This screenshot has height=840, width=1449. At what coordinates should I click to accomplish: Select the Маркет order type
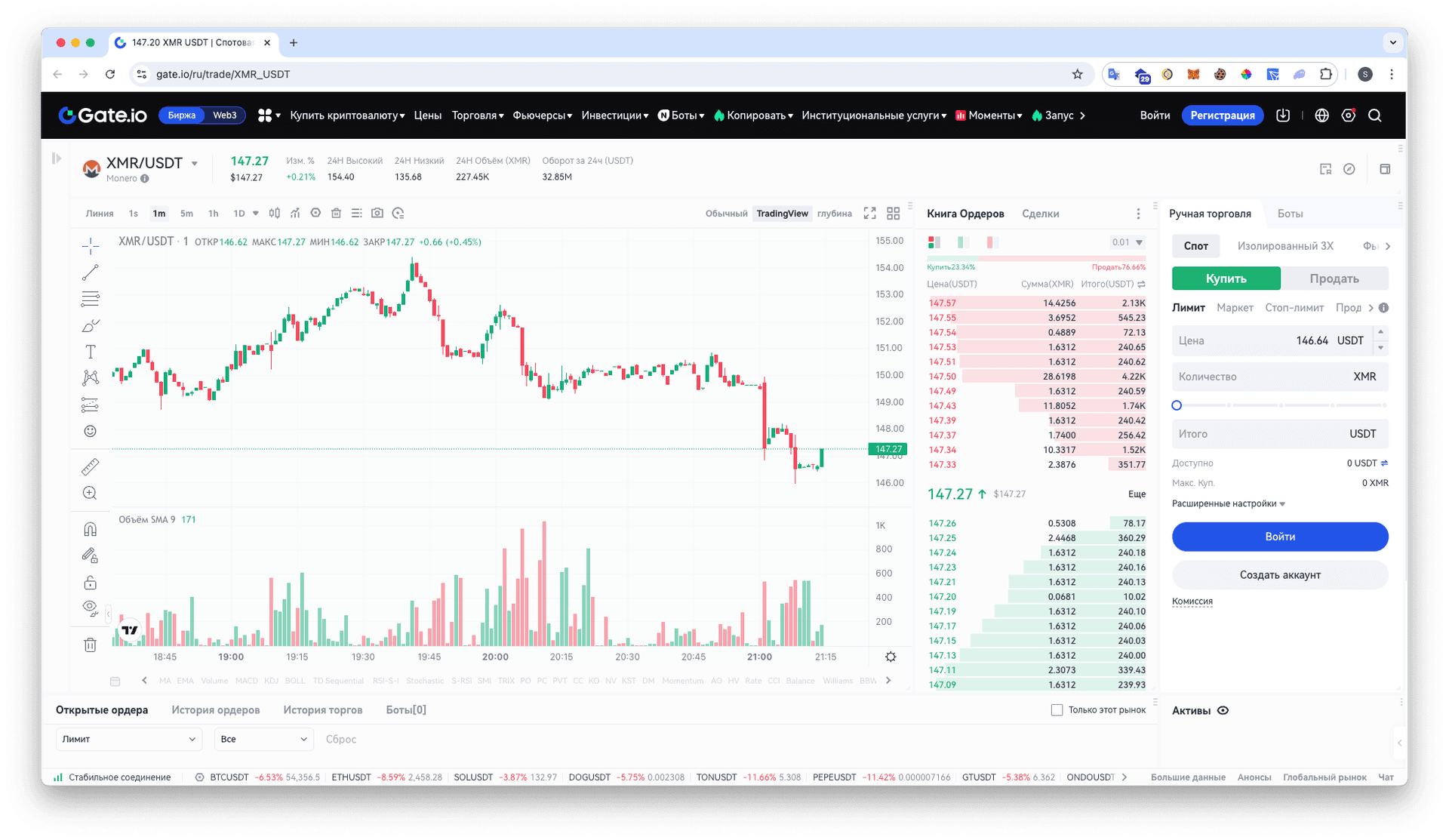(x=1235, y=308)
